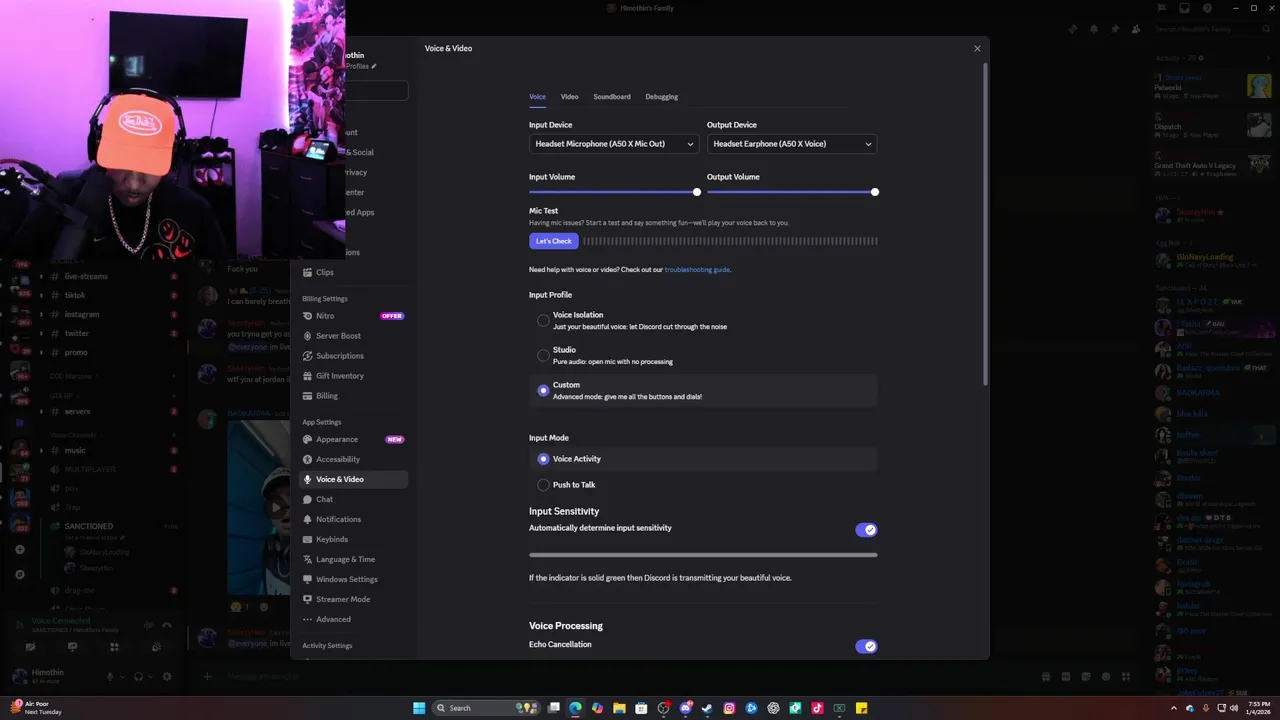Click the 'Voice Processing' heading
The width and height of the screenshot is (1280, 720).
(566, 626)
